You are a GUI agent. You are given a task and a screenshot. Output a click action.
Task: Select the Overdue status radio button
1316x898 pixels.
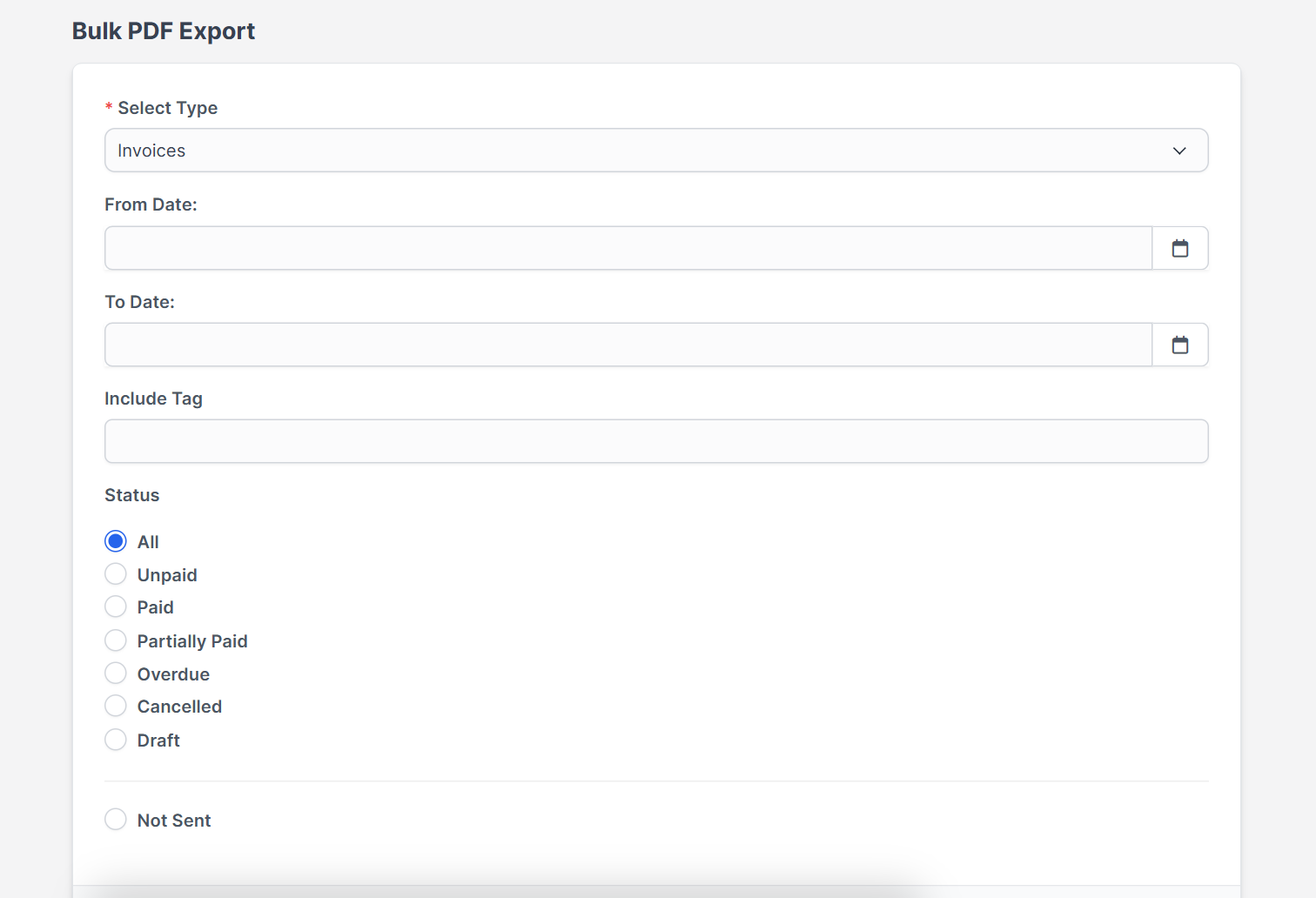116,673
